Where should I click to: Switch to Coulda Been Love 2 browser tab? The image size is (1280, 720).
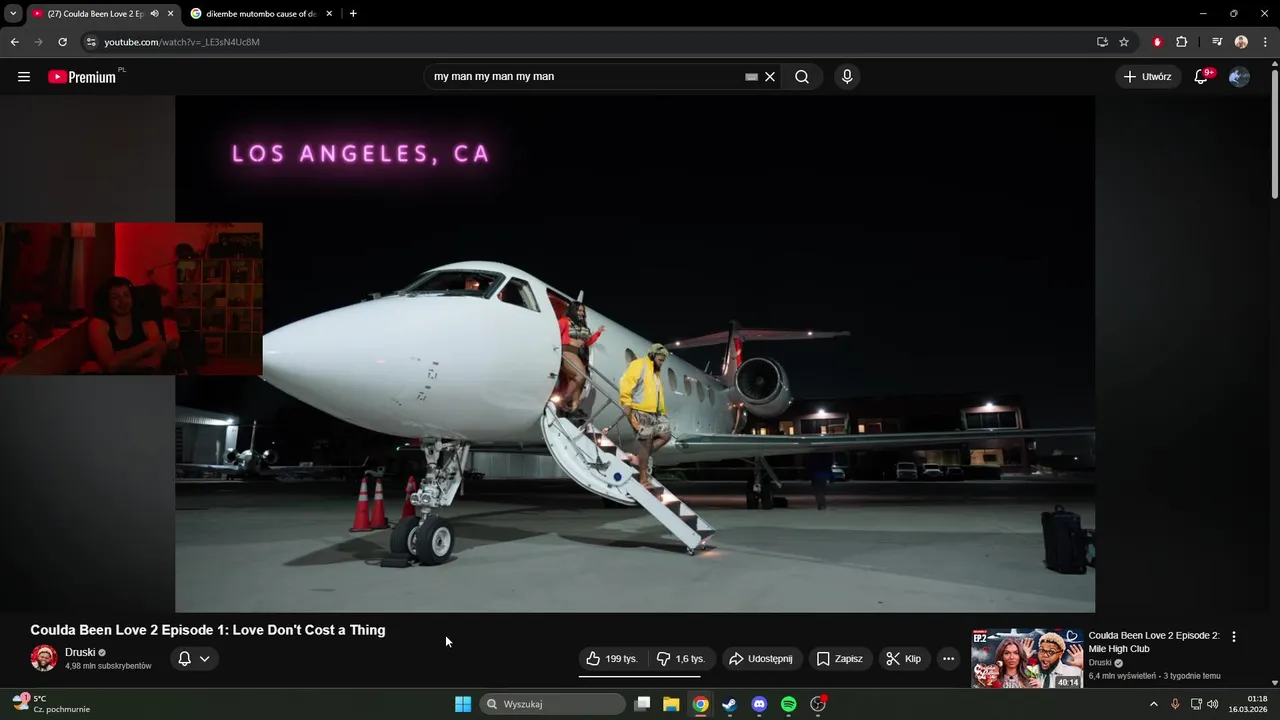coord(95,14)
